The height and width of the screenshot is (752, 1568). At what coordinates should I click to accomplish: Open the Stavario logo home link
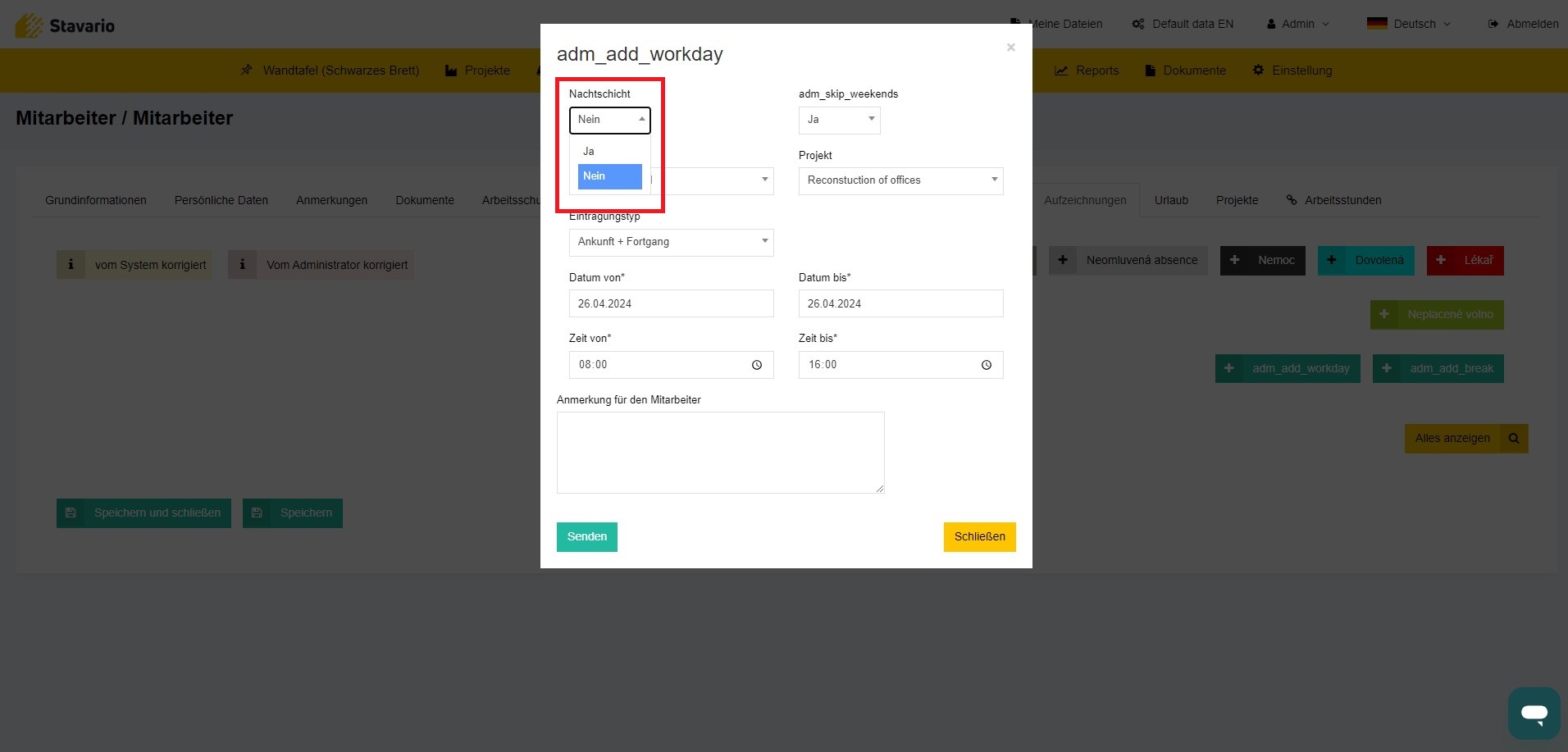coord(65,25)
